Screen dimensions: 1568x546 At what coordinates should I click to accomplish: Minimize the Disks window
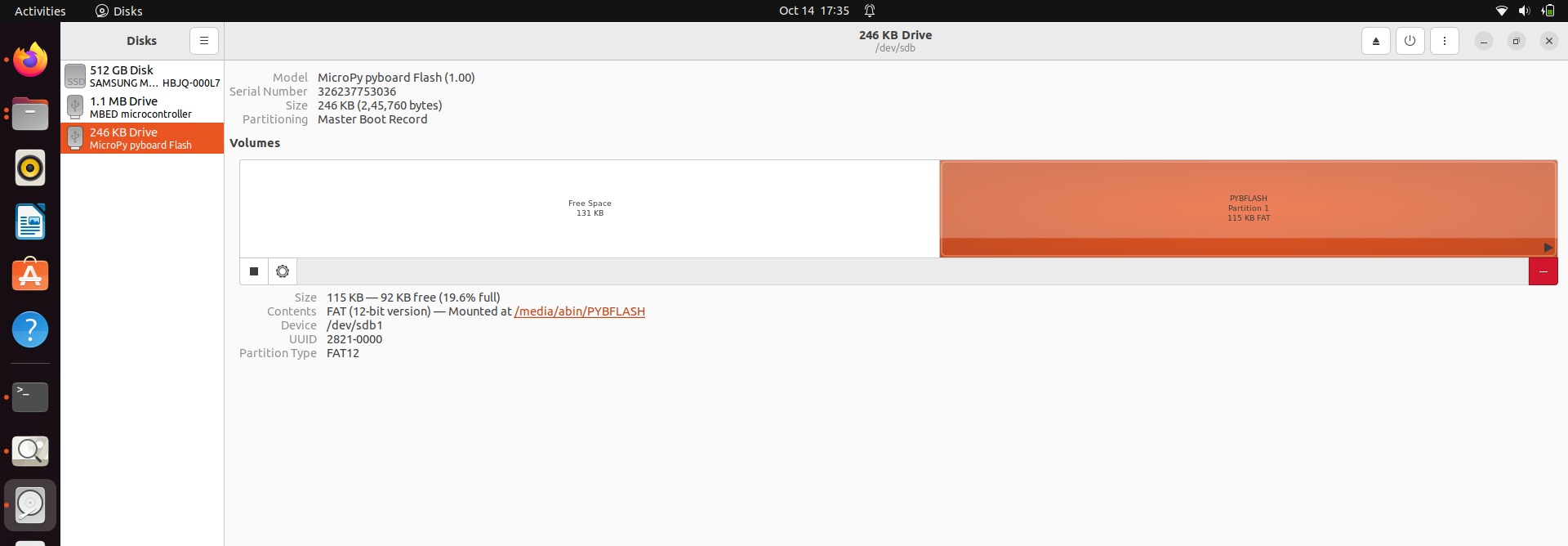pos(1484,41)
